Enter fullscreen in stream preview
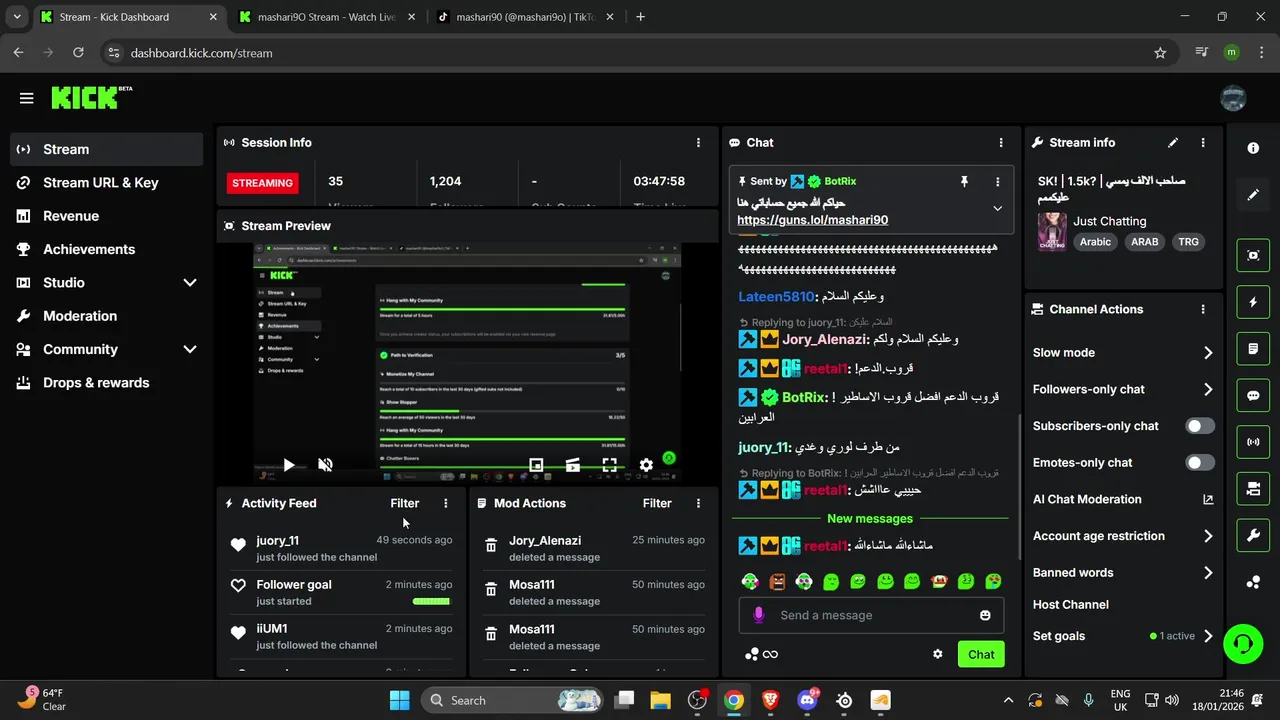The height and width of the screenshot is (720, 1280). click(609, 465)
